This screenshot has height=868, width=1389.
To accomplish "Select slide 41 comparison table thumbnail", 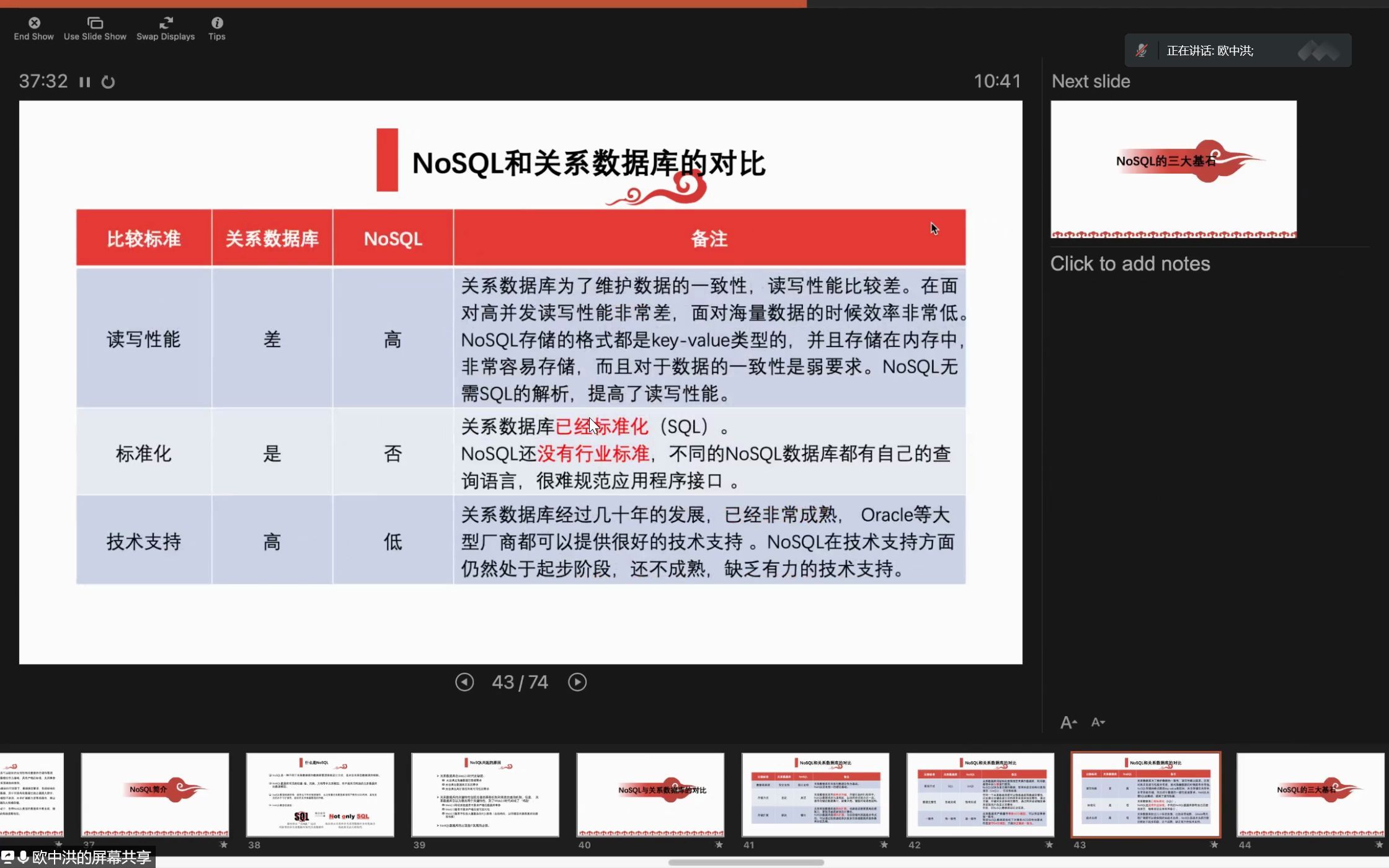I will click(815, 795).
